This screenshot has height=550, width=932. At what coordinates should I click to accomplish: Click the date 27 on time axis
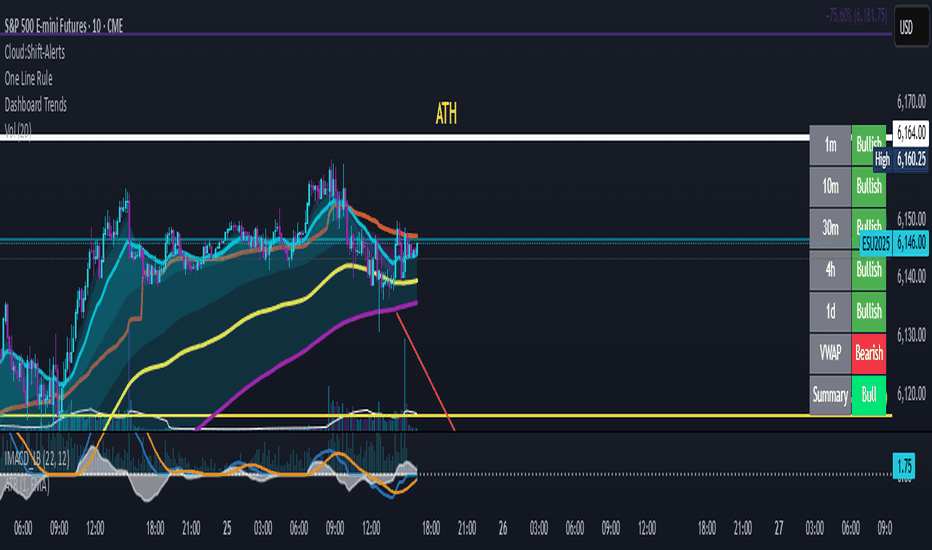coord(779,528)
